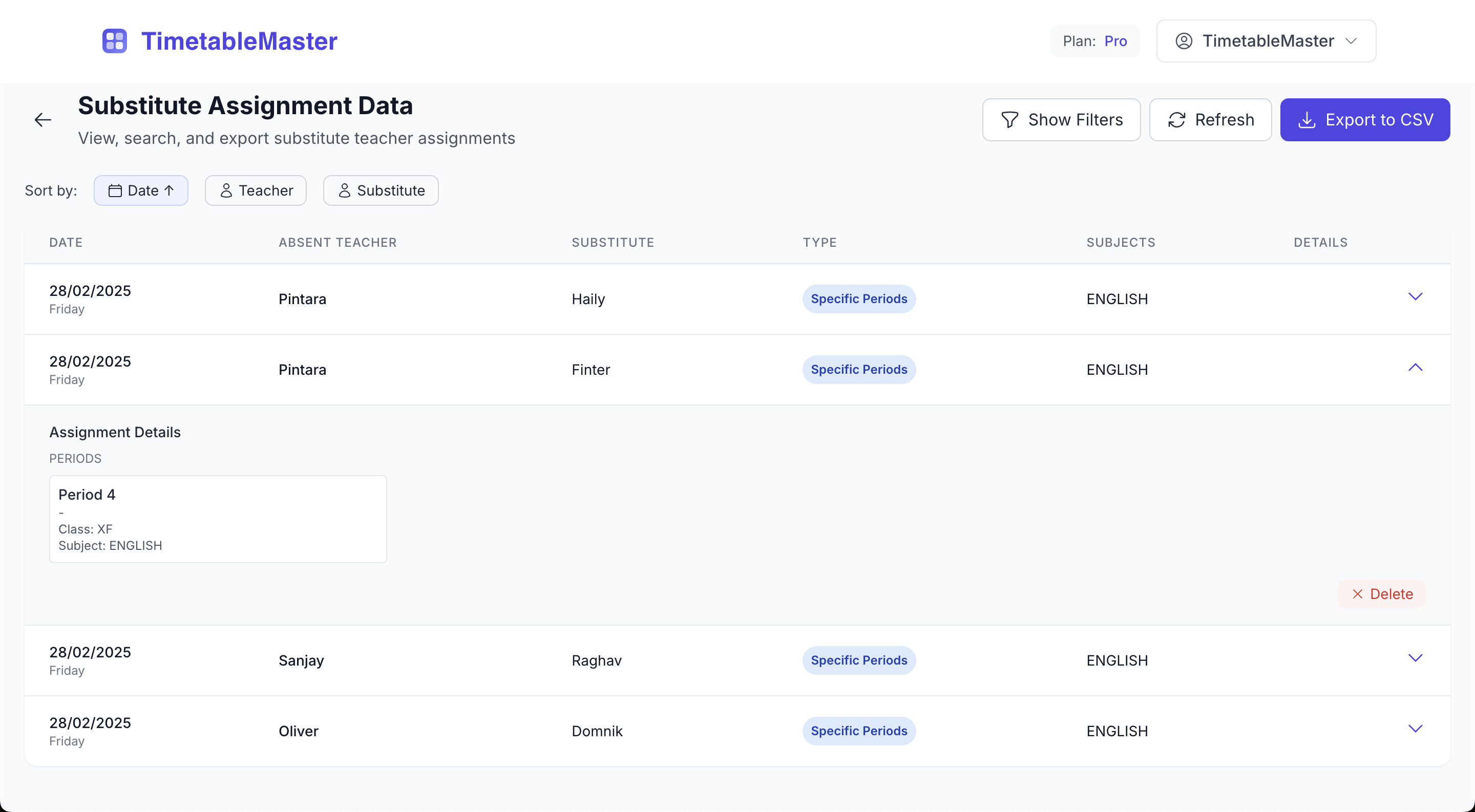Select absent teacher Oliver
The height and width of the screenshot is (812, 1475).
click(298, 731)
